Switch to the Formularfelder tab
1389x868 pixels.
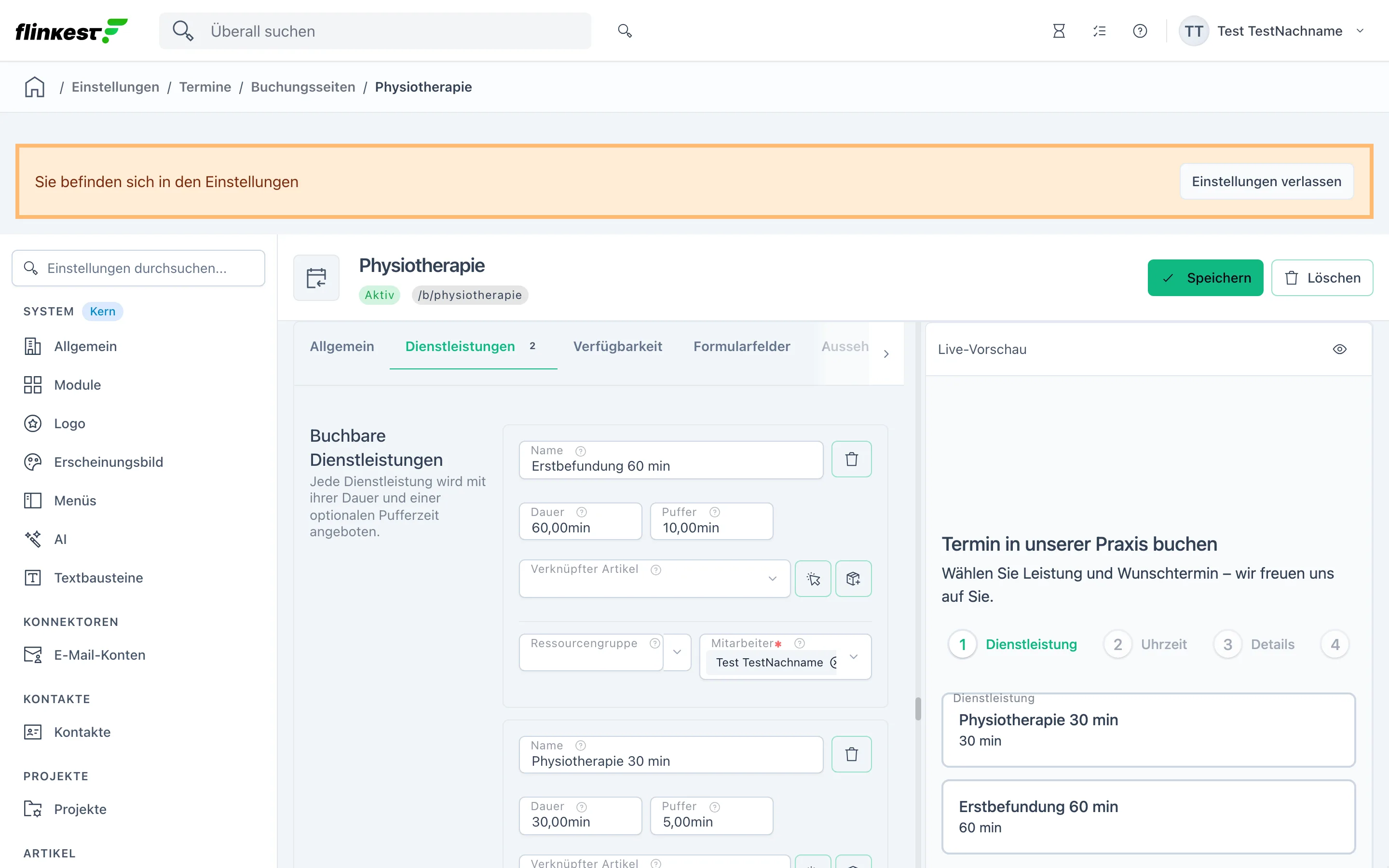pyautogui.click(x=742, y=346)
